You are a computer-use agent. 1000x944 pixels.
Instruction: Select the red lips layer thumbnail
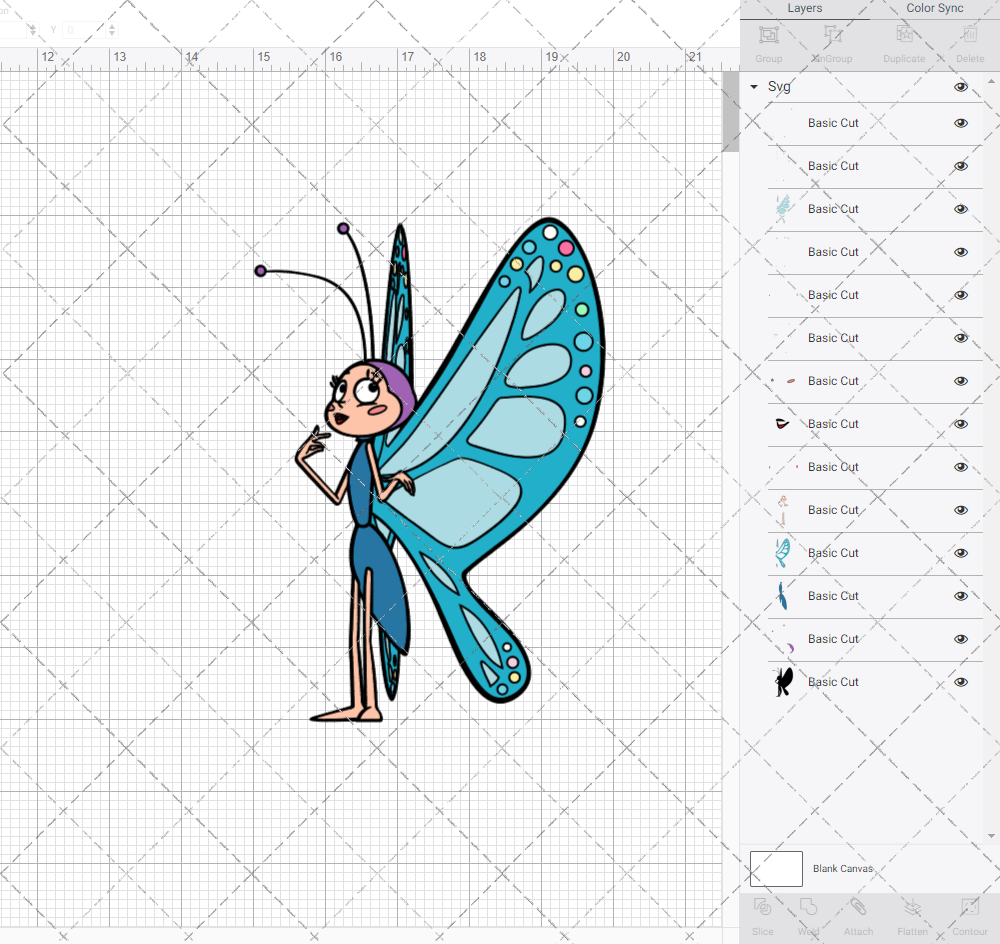[783, 424]
